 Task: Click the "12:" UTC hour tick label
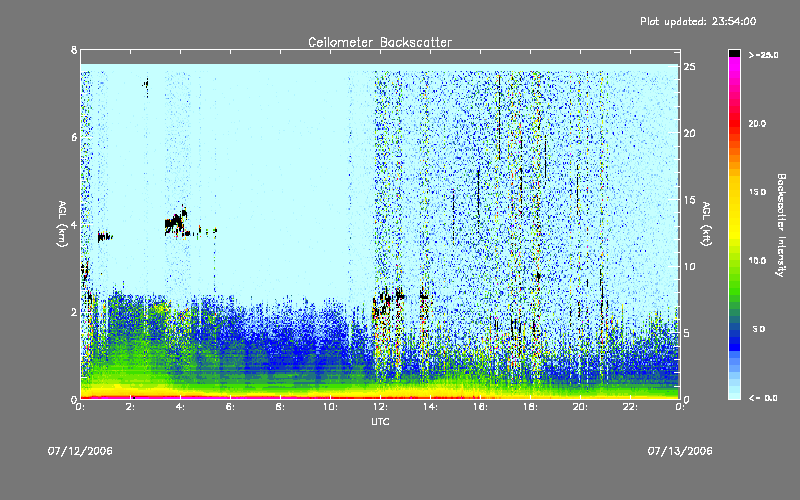click(x=380, y=407)
